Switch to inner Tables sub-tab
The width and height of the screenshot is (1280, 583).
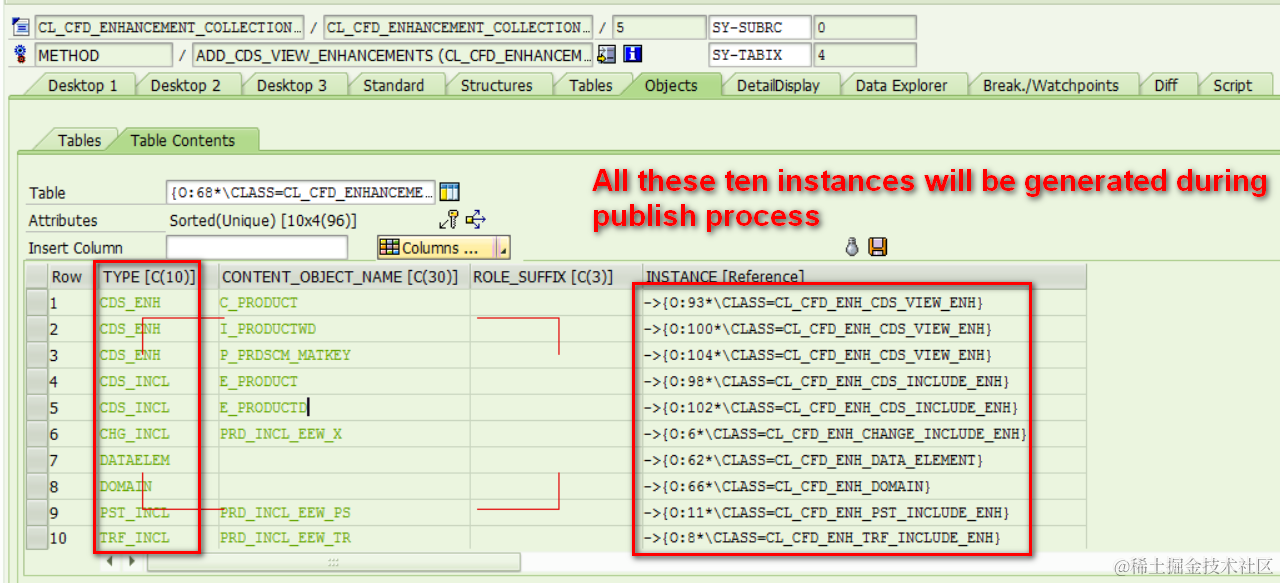tap(79, 140)
